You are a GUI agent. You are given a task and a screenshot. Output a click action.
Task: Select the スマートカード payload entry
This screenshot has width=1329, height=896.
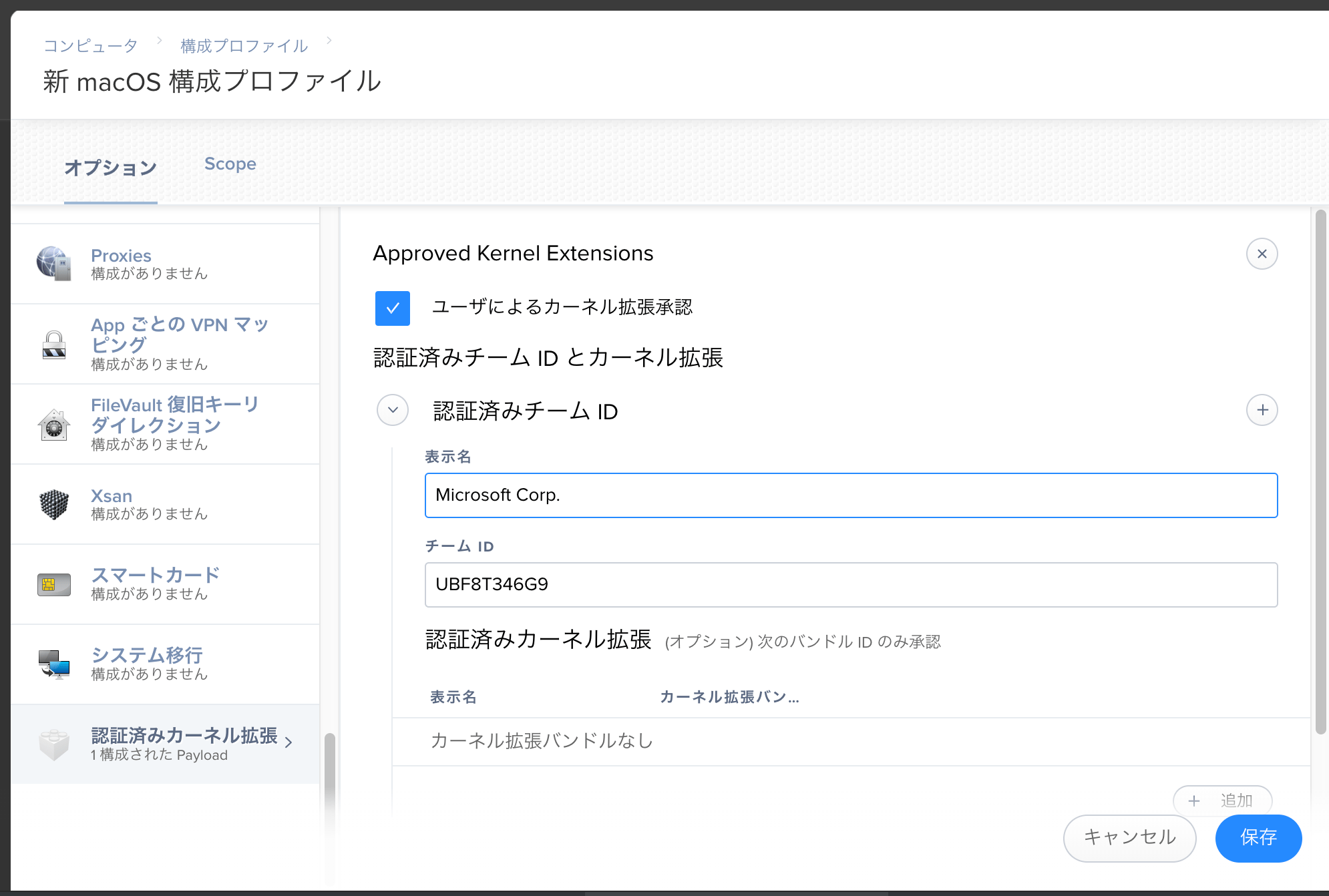165,584
